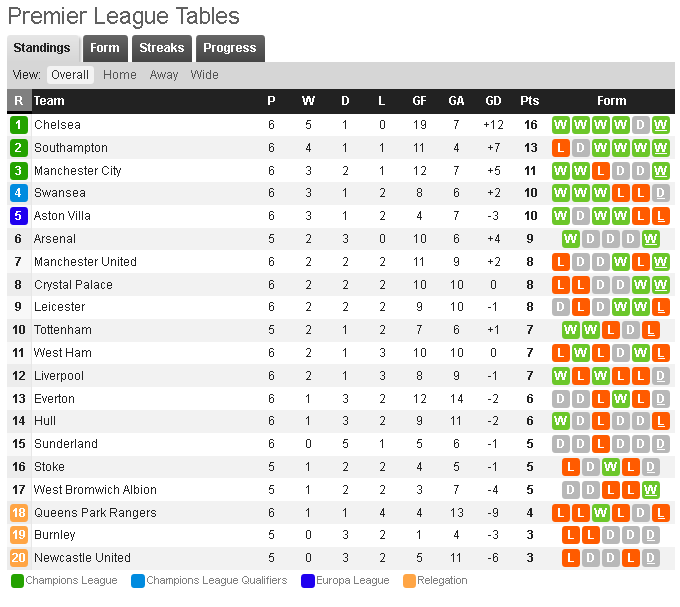Switch to the Form tab
Viewport: 680px width, 607px height.
point(104,48)
